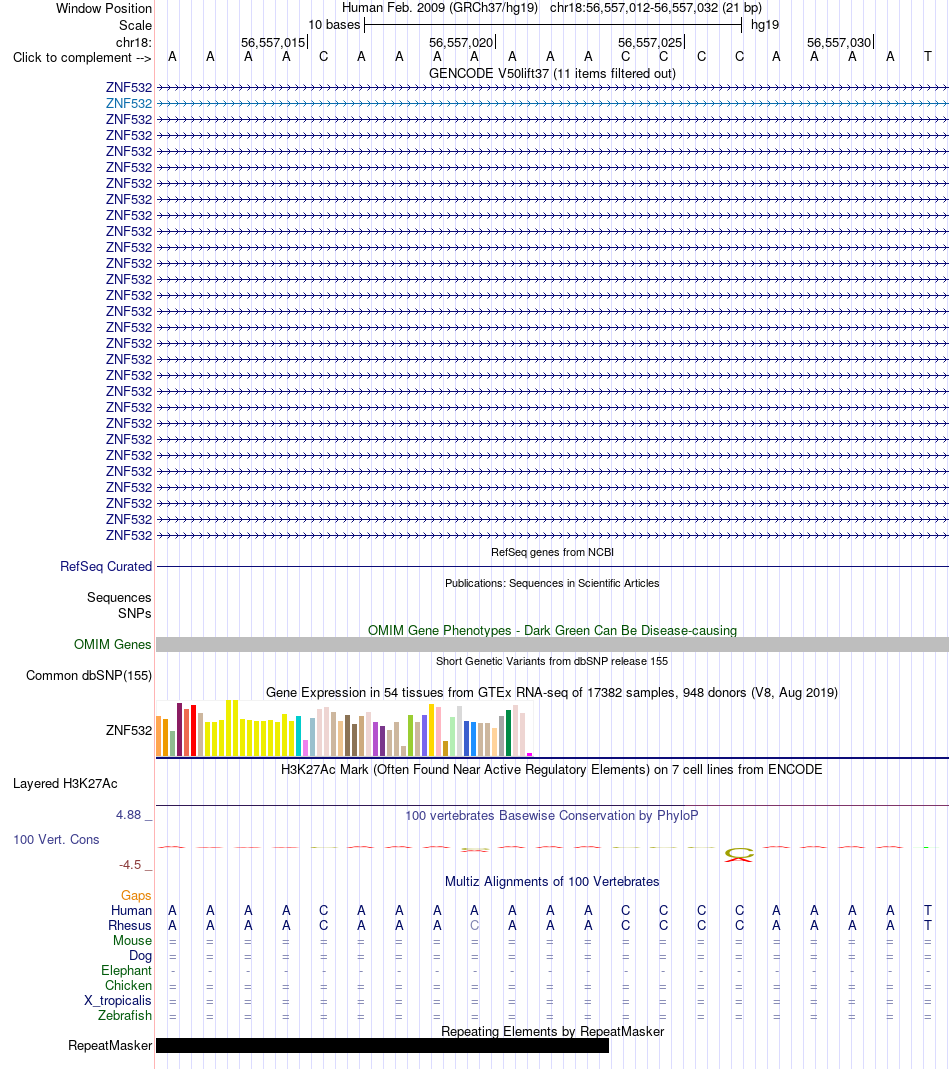950x1069 pixels.
Task: Click the 'Window Position' track label
Action: pyautogui.click(x=104, y=8)
